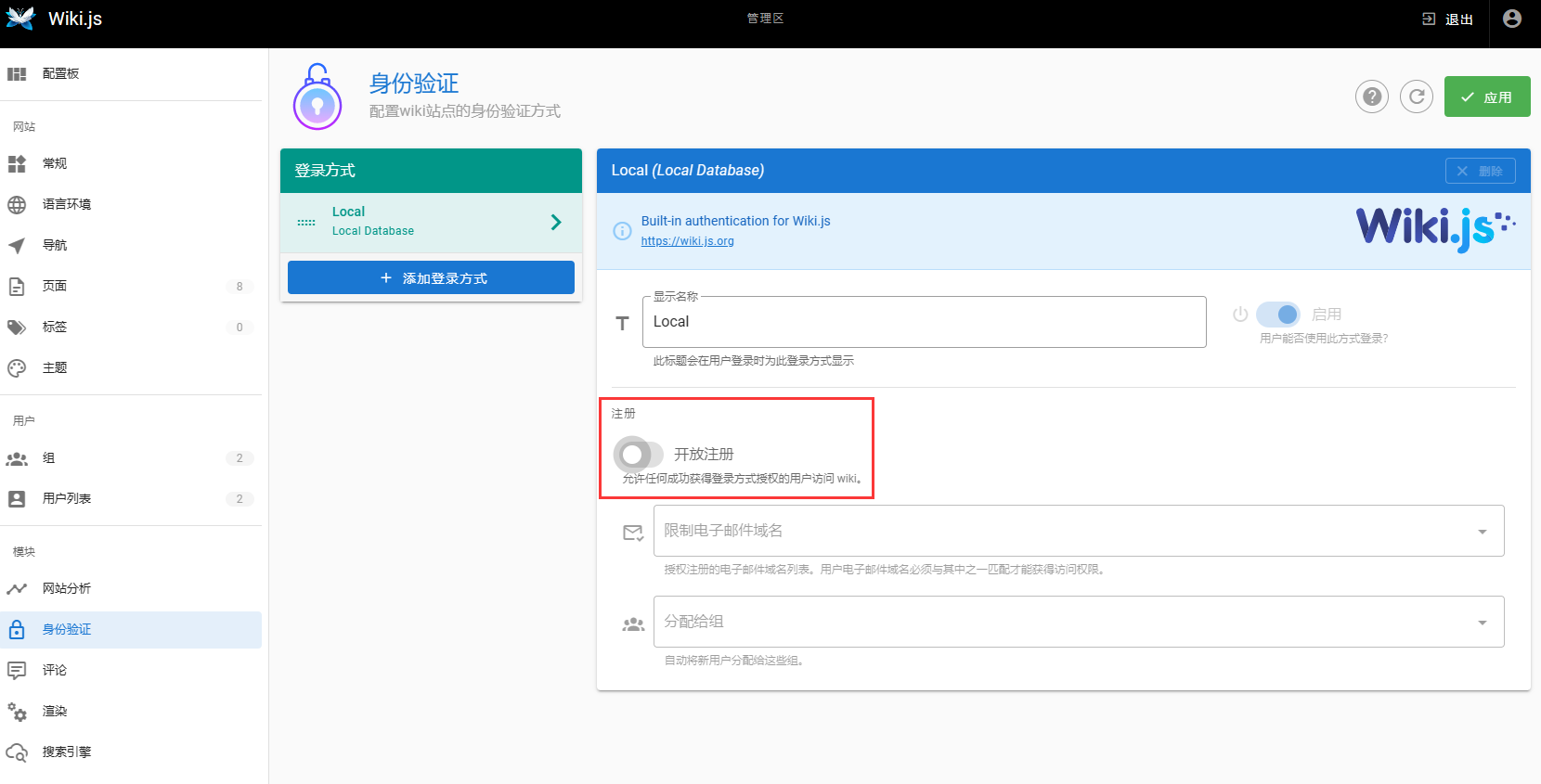1541x784 pixels.
Task: Click the lock icon for 身份验证
Action: coord(17,629)
